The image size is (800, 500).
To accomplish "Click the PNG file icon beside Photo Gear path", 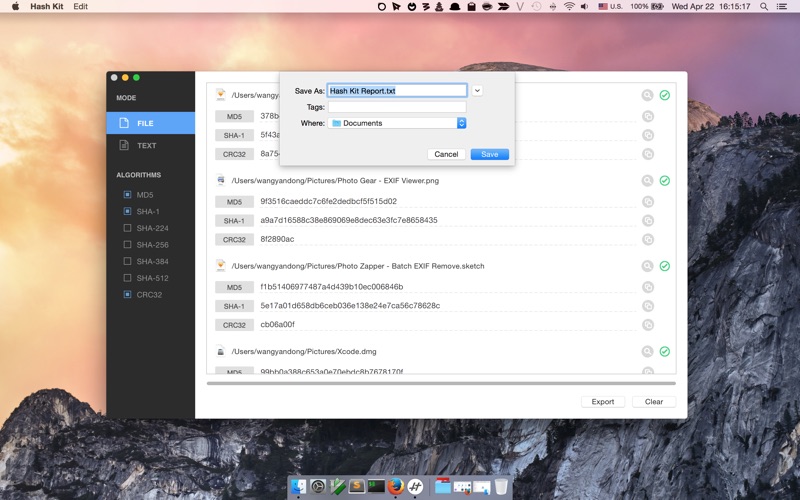I will (x=220, y=180).
